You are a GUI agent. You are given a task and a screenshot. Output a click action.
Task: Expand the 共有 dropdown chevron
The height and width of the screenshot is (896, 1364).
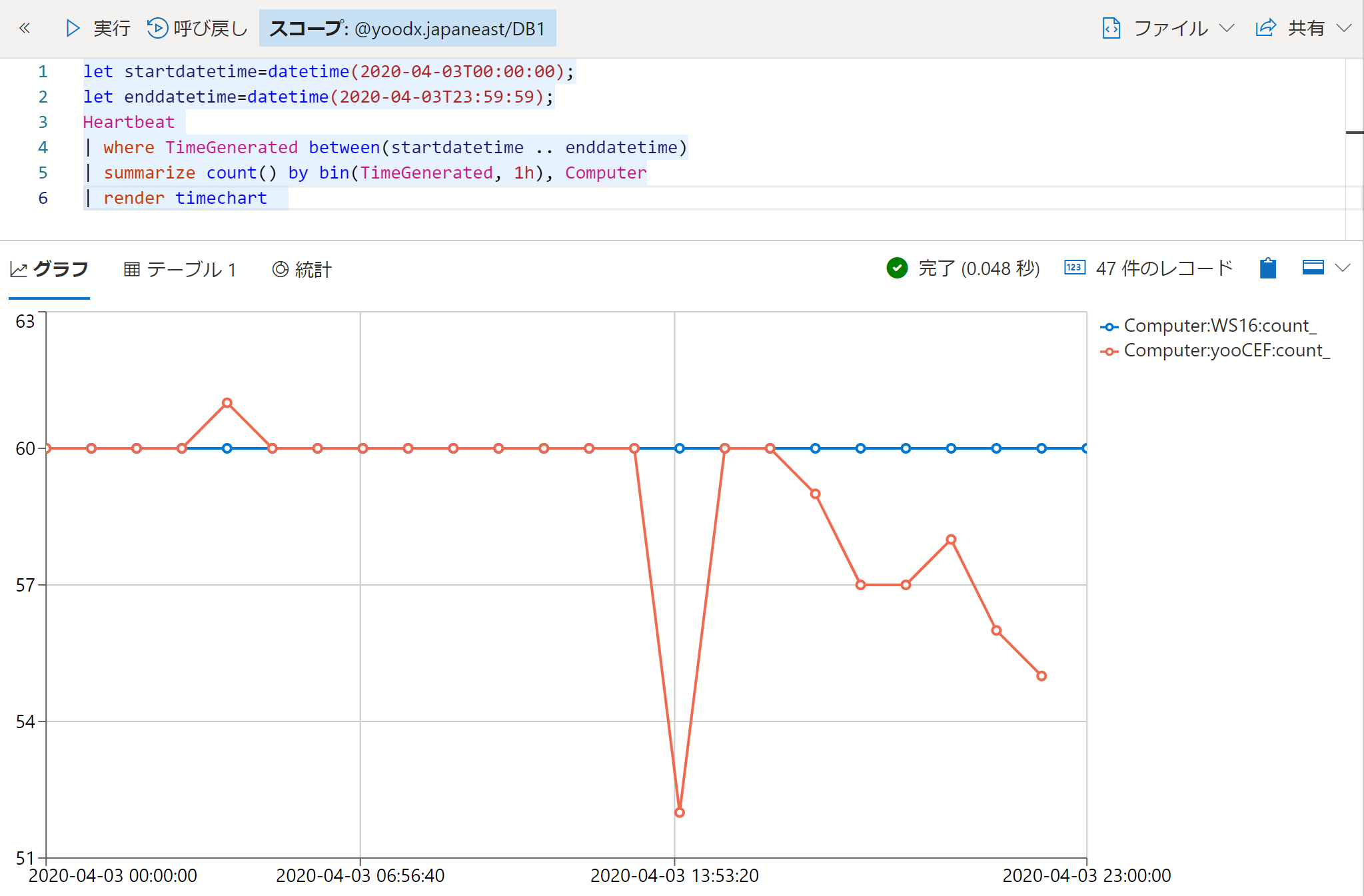[1344, 28]
